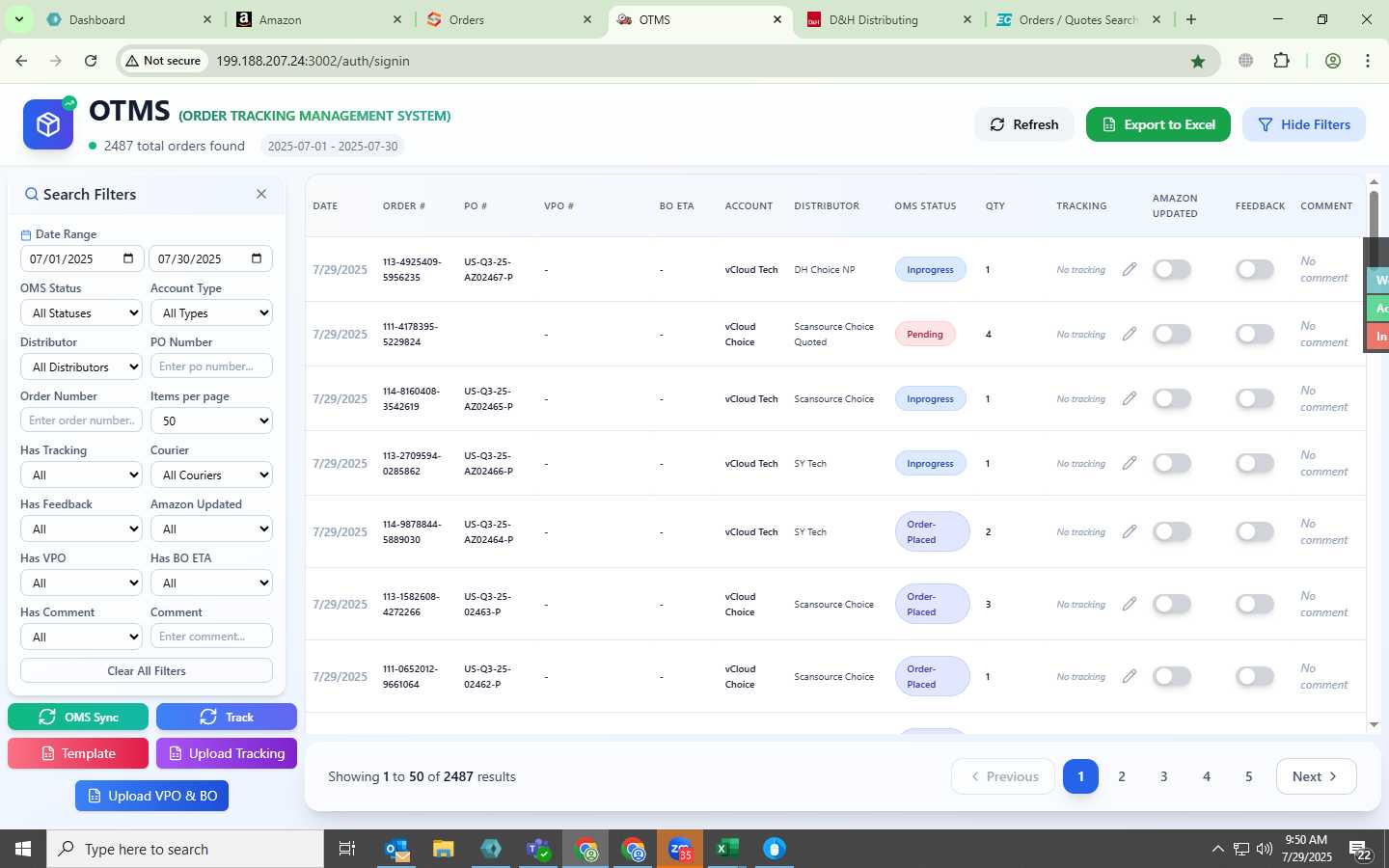Open the Has Feedback dropdown

tap(81, 529)
